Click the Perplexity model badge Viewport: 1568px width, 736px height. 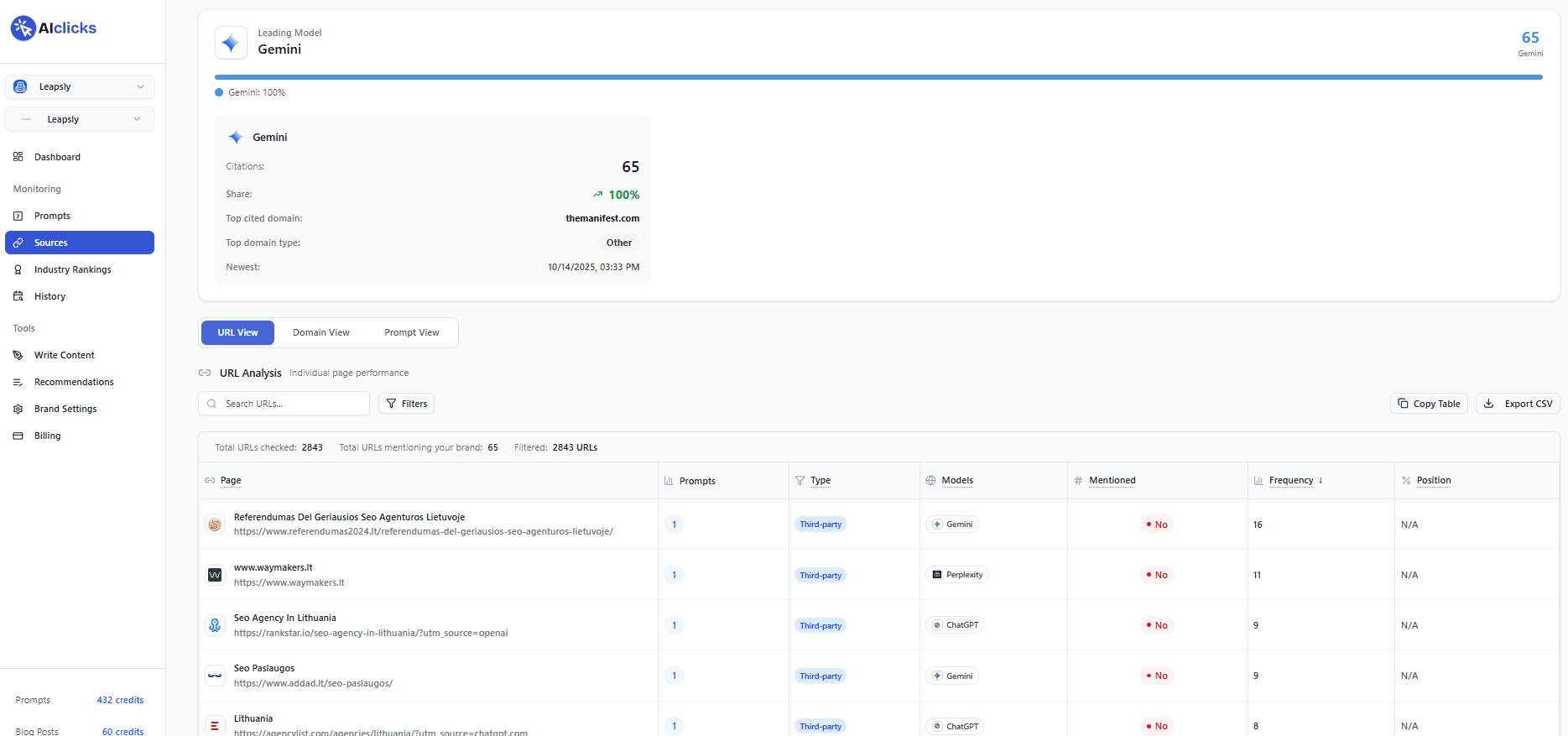[x=957, y=575]
